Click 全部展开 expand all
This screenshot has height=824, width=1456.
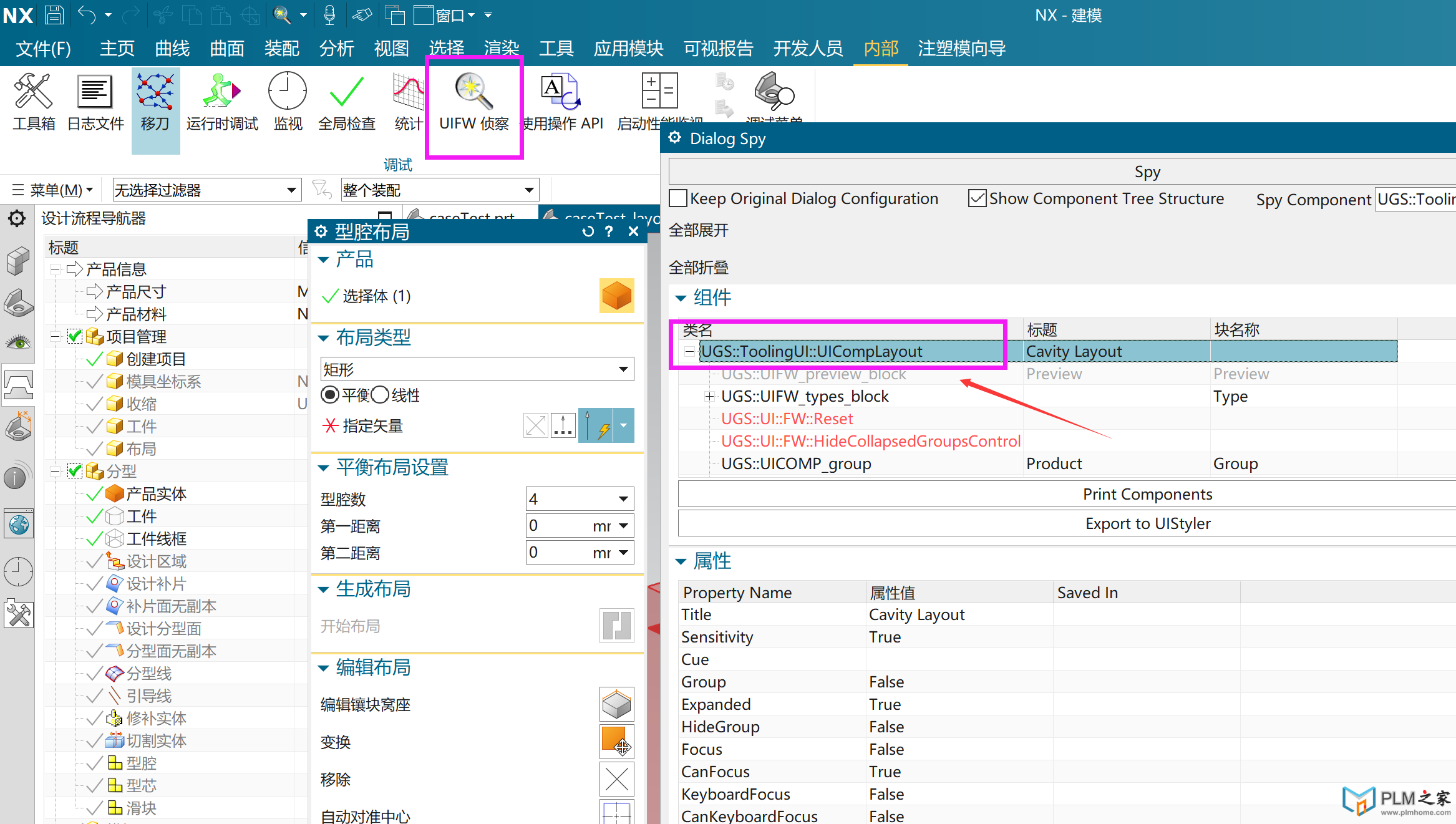pos(699,230)
